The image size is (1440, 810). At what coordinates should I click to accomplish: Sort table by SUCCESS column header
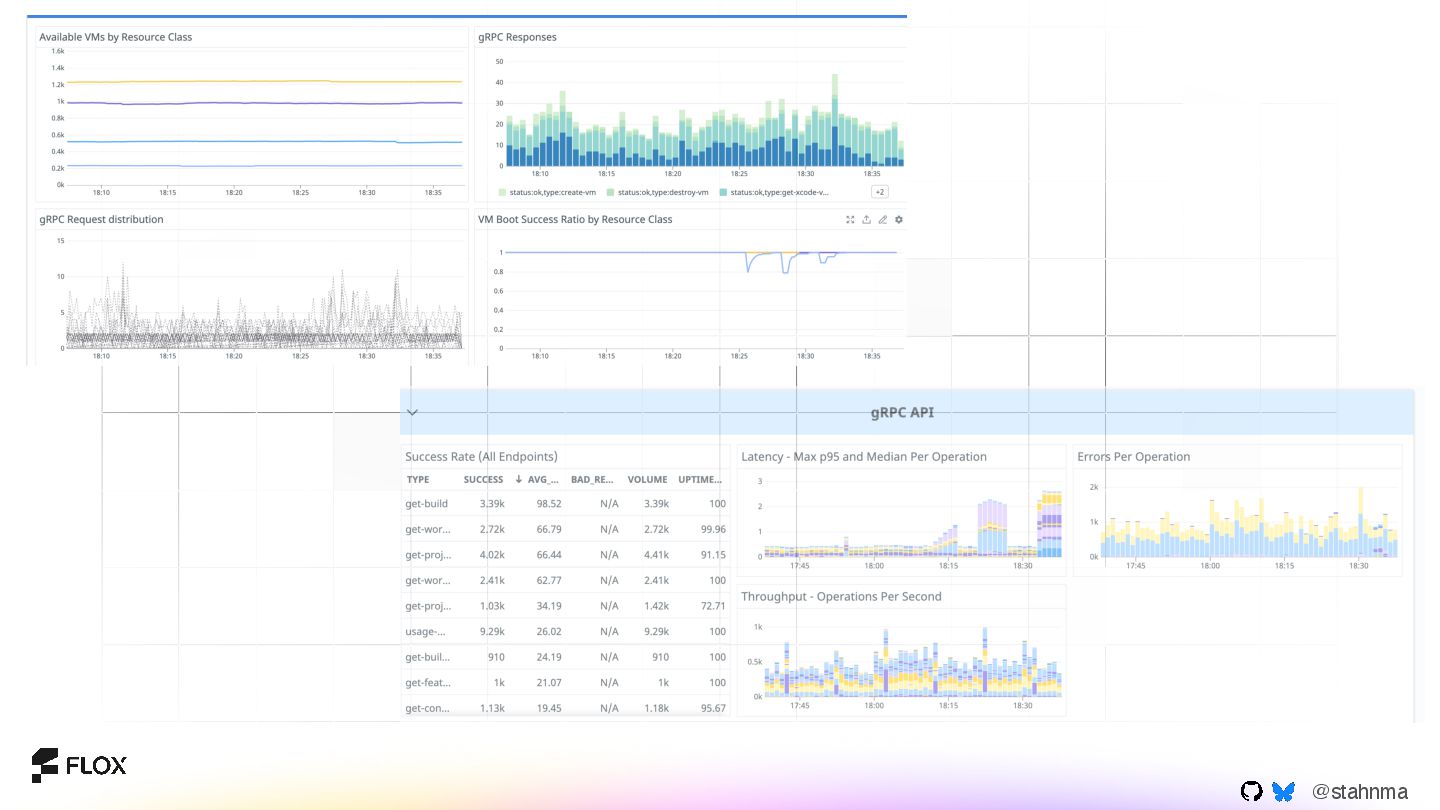click(484, 480)
